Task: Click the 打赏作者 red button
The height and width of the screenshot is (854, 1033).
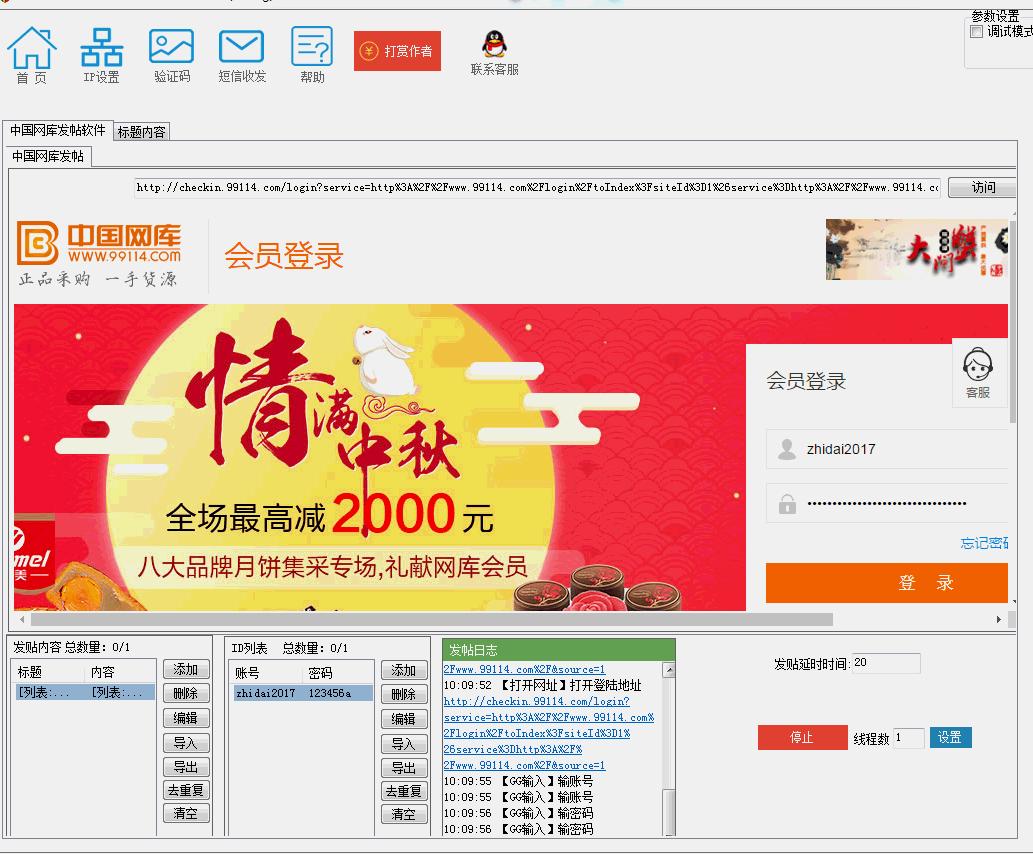Action: coord(397,51)
